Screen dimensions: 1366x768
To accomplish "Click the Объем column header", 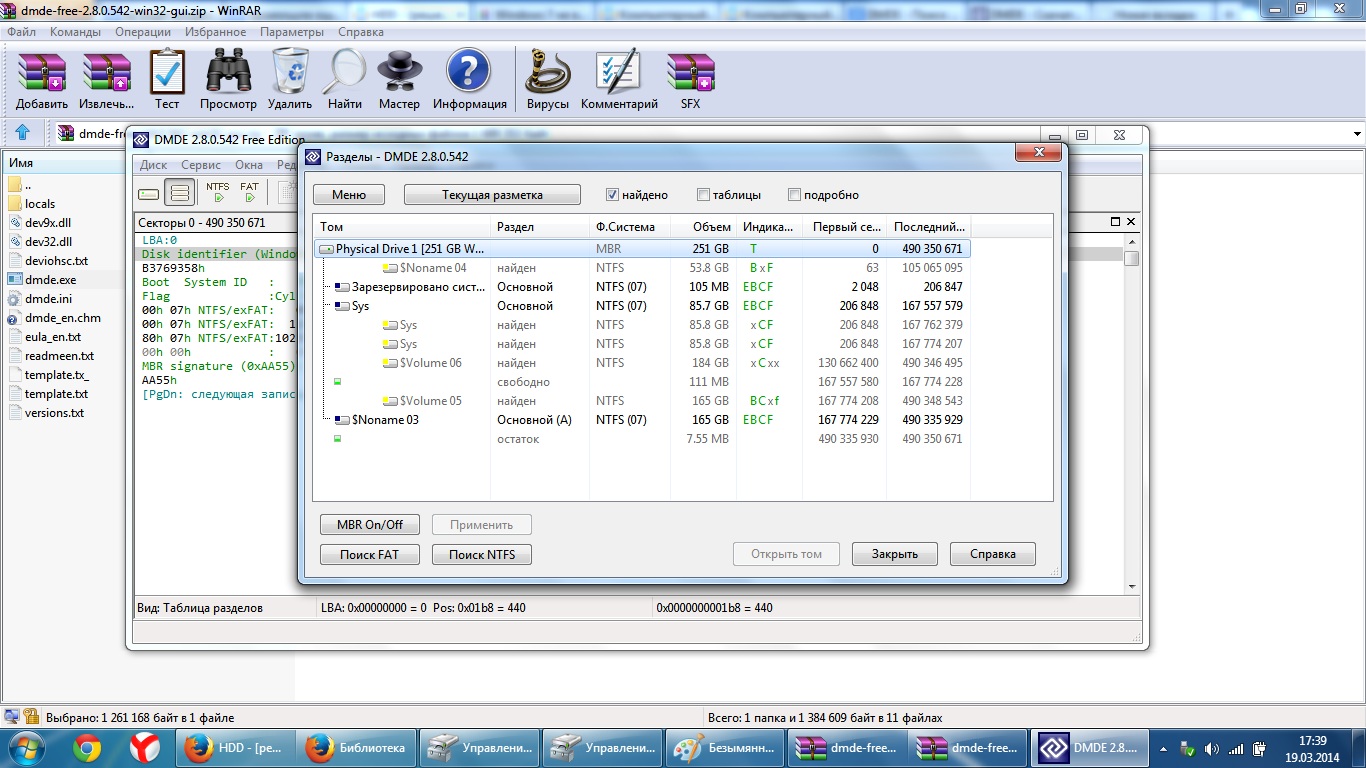I will (x=703, y=227).
